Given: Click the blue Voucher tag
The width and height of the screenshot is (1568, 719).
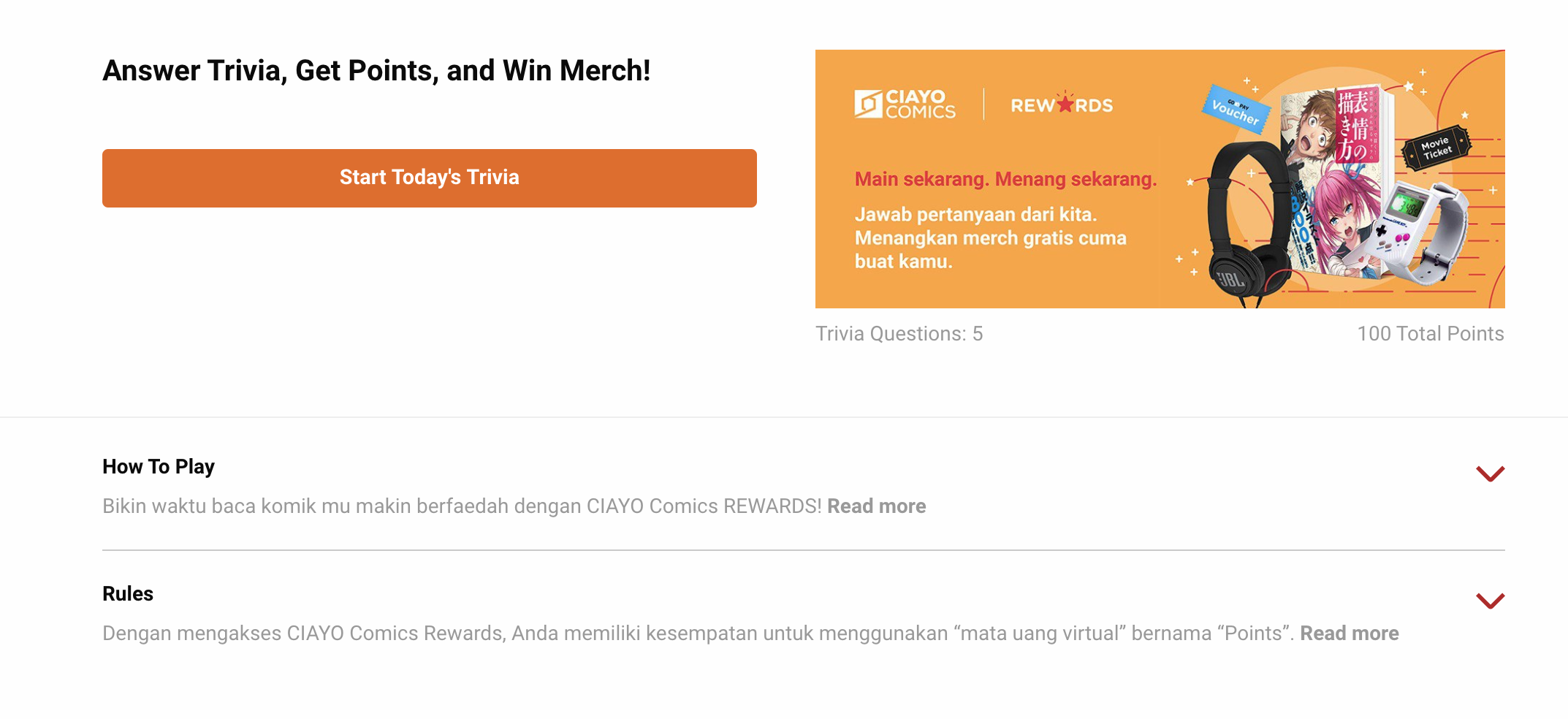Looking at the screenshot, I should [x=1236, y=110].
